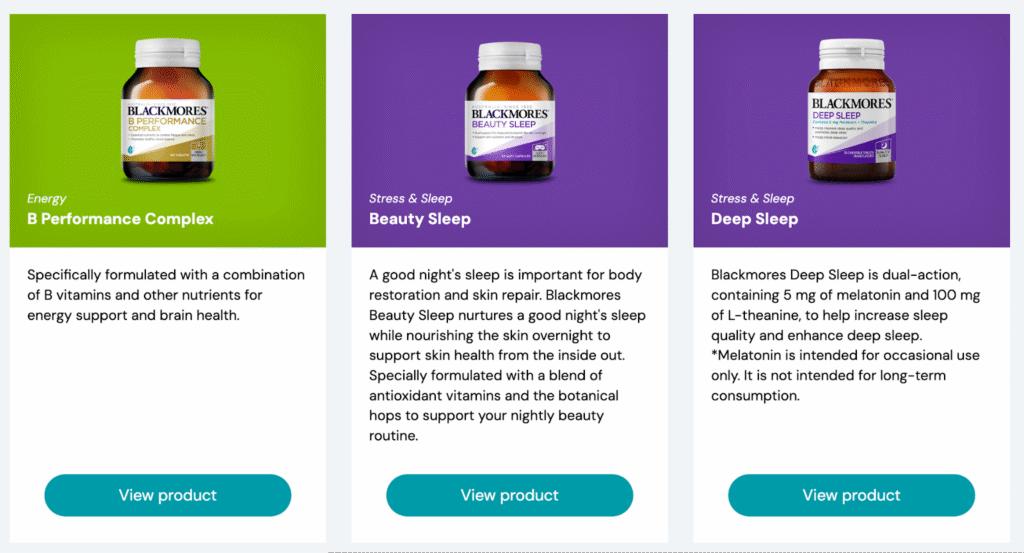Image resolution: width=1024 pixels, height=553 pixels.
Task: Click Stress & Sleep label above Beauty Sleep
Action: coord(410,198)
